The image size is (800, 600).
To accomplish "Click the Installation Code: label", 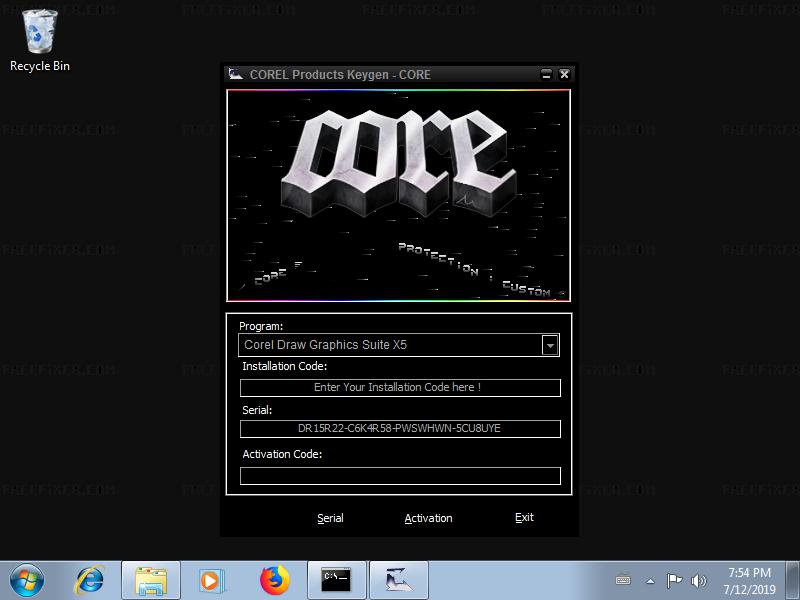I will [x=285, y=366].
